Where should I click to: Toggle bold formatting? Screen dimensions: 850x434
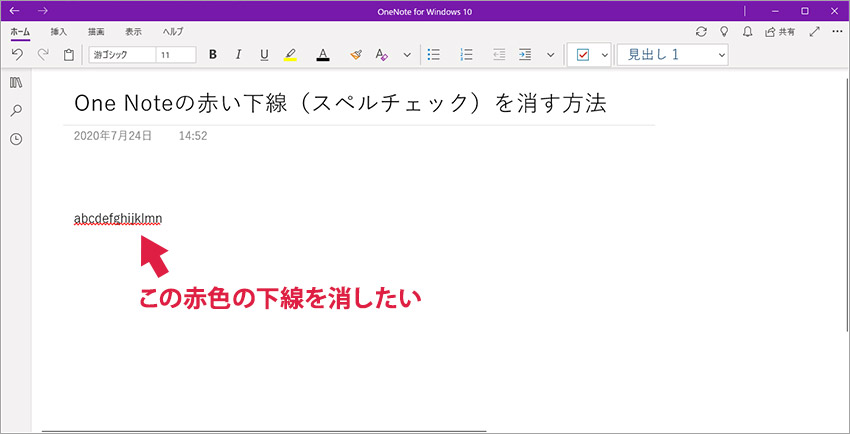click(213, 55)
